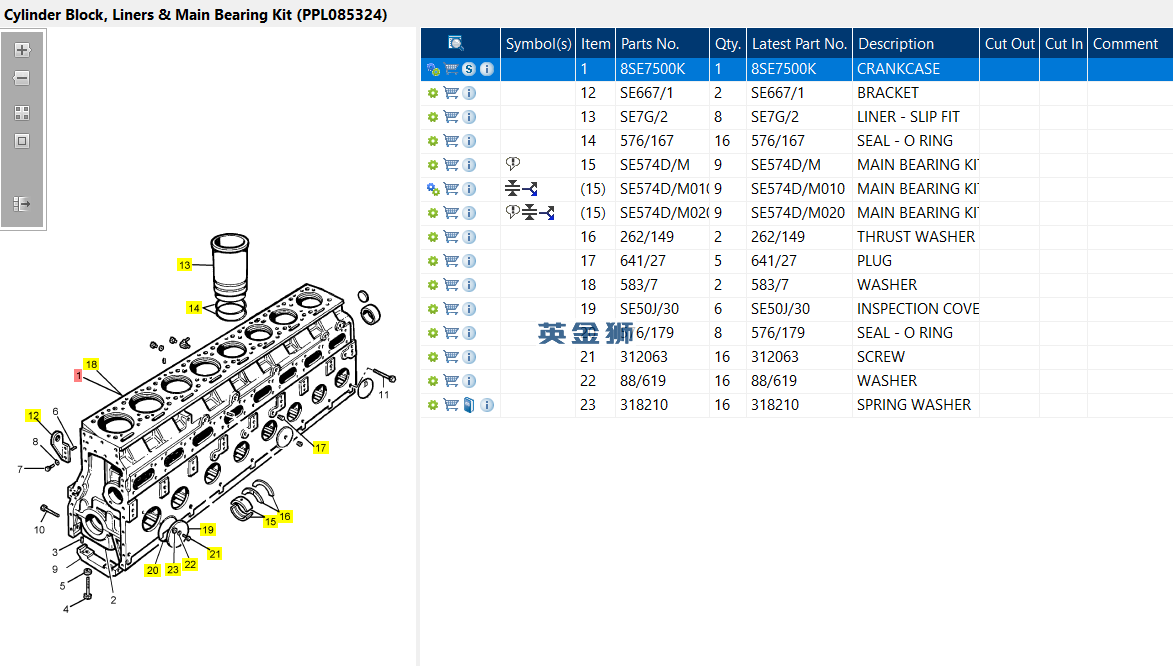The width and height of the screenshot is (1173, 666).
Task: Sort by Symbol(s) column header
Action: coord(538,43)
